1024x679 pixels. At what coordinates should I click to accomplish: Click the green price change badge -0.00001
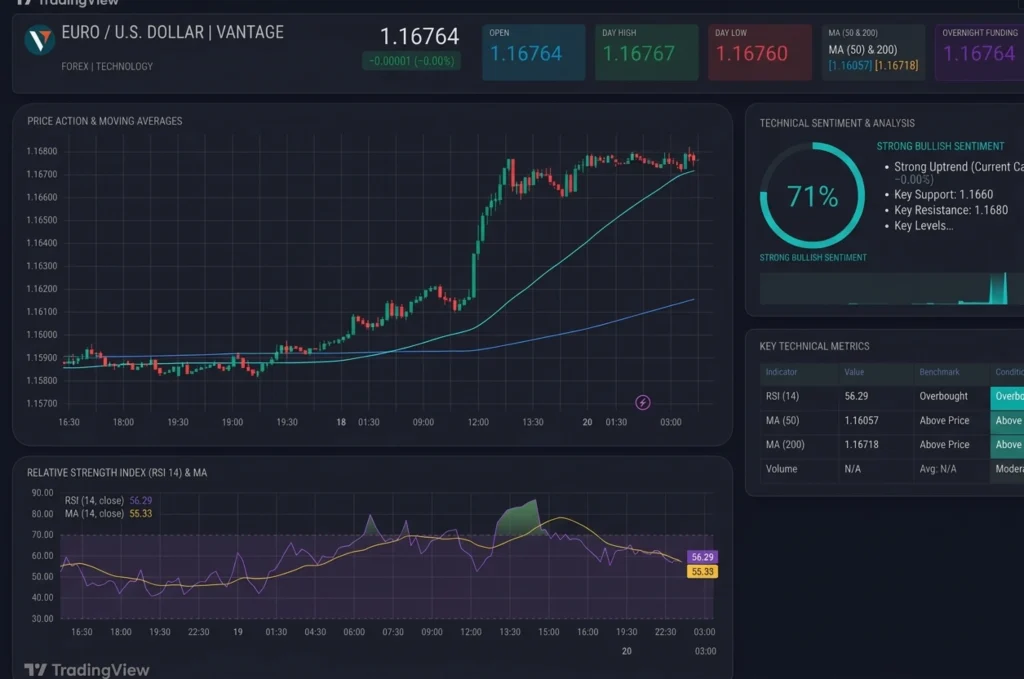[x=411, y=61]
